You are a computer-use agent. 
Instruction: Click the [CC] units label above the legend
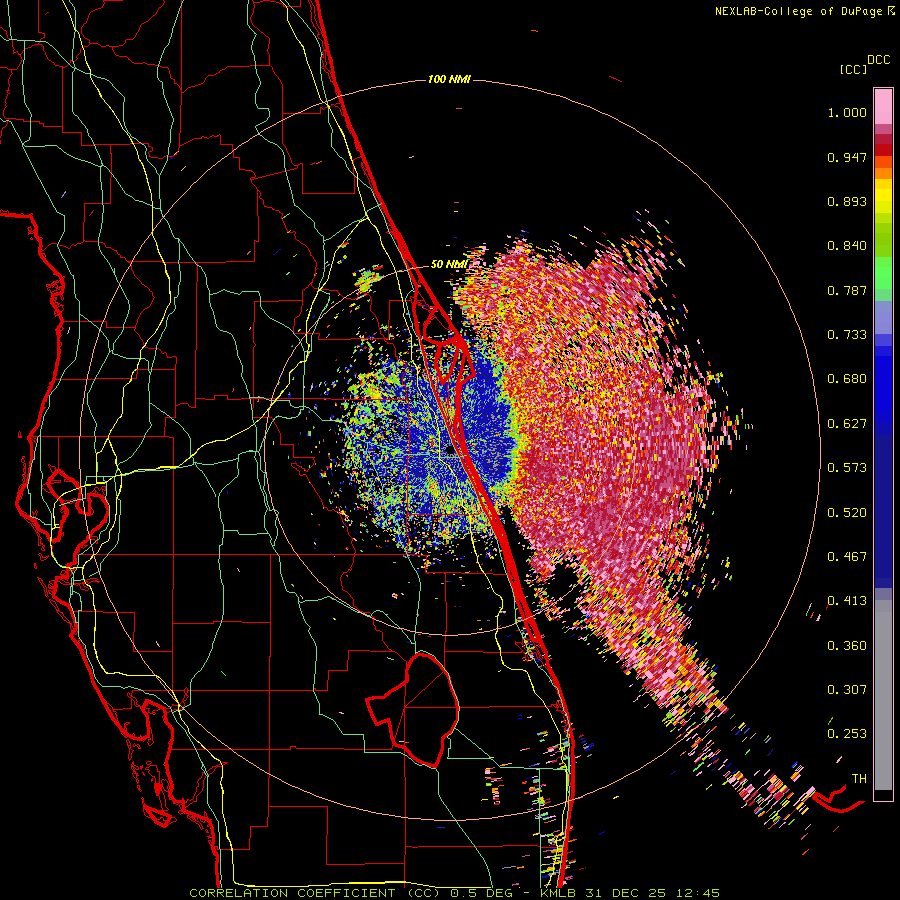click(853, 69)
